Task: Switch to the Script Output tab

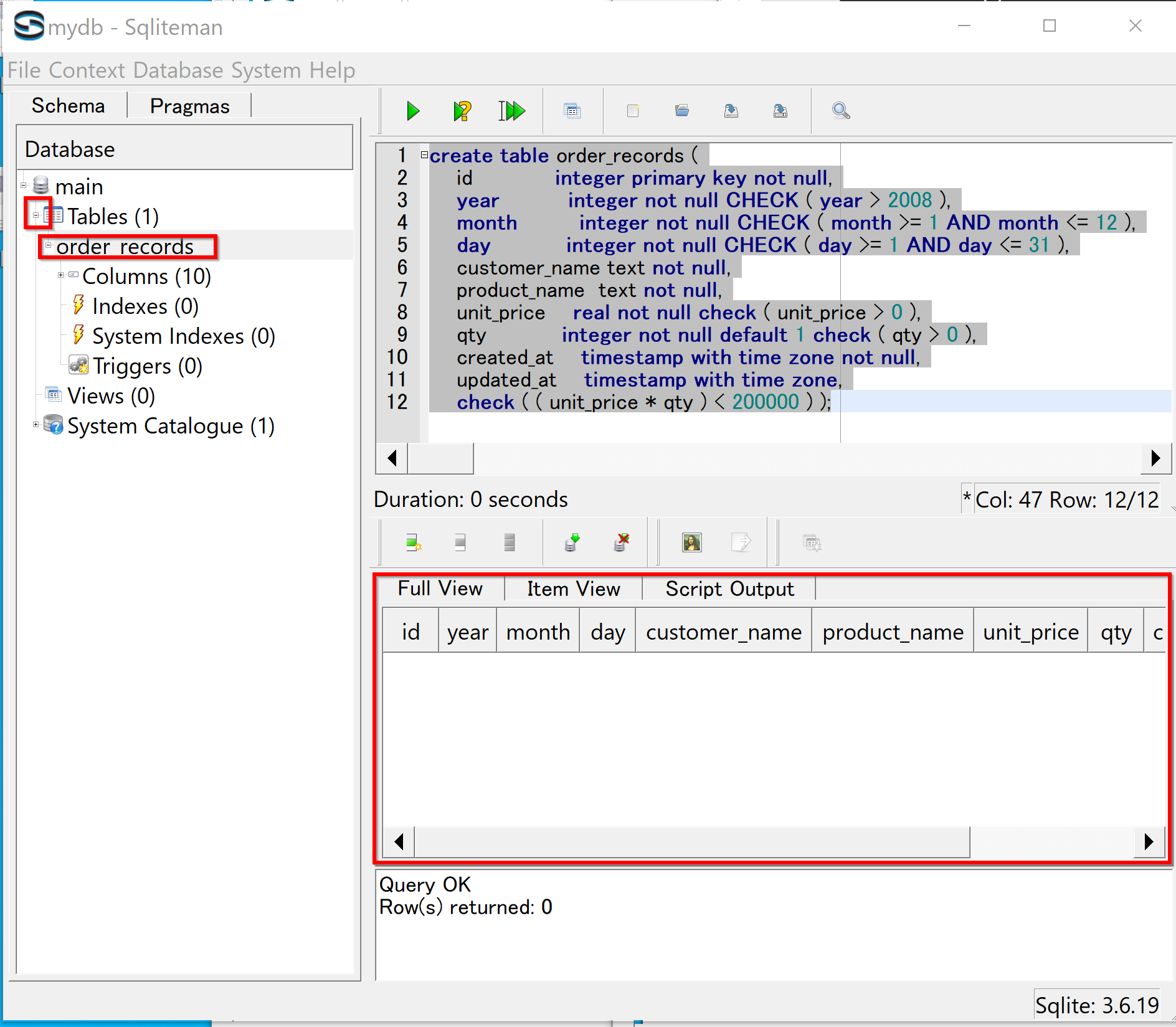Action: [729, 589]
